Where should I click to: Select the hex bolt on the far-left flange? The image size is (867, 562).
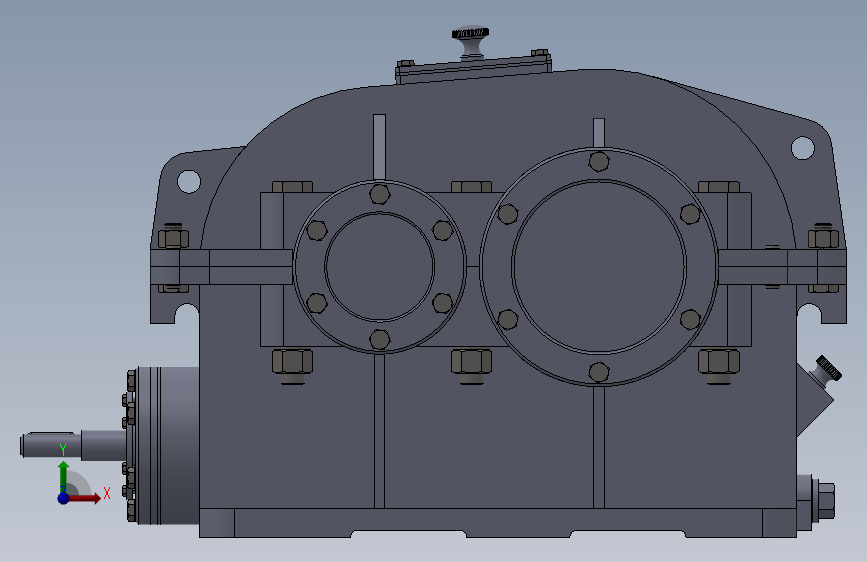(x=173, y=237)
